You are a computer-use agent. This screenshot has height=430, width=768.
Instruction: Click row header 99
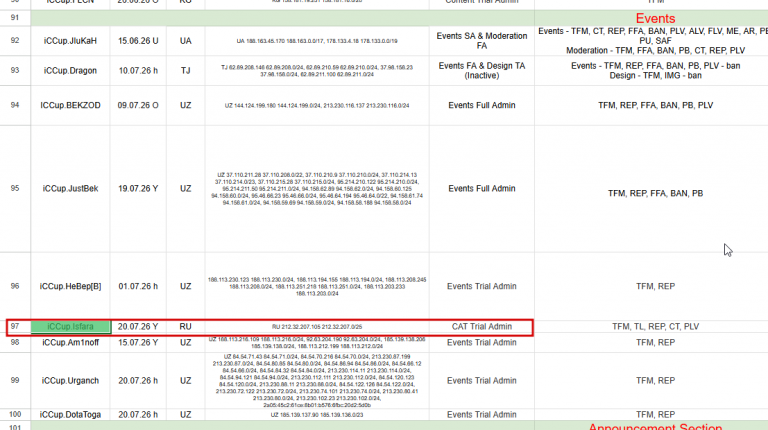15,381
